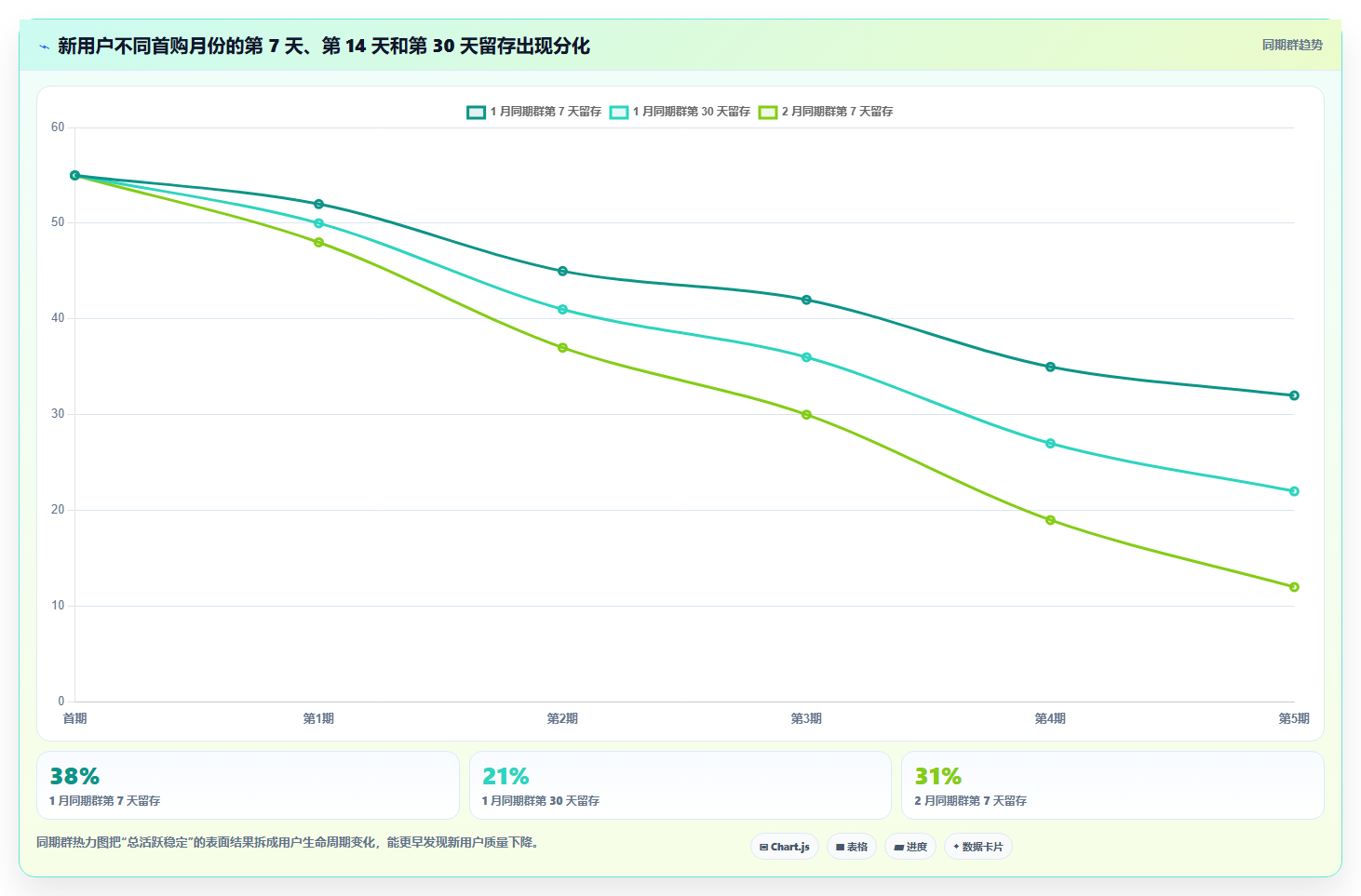Click dark teal point at 第5期 (32)
The image size is (1361, 896).
[1294, 395]
